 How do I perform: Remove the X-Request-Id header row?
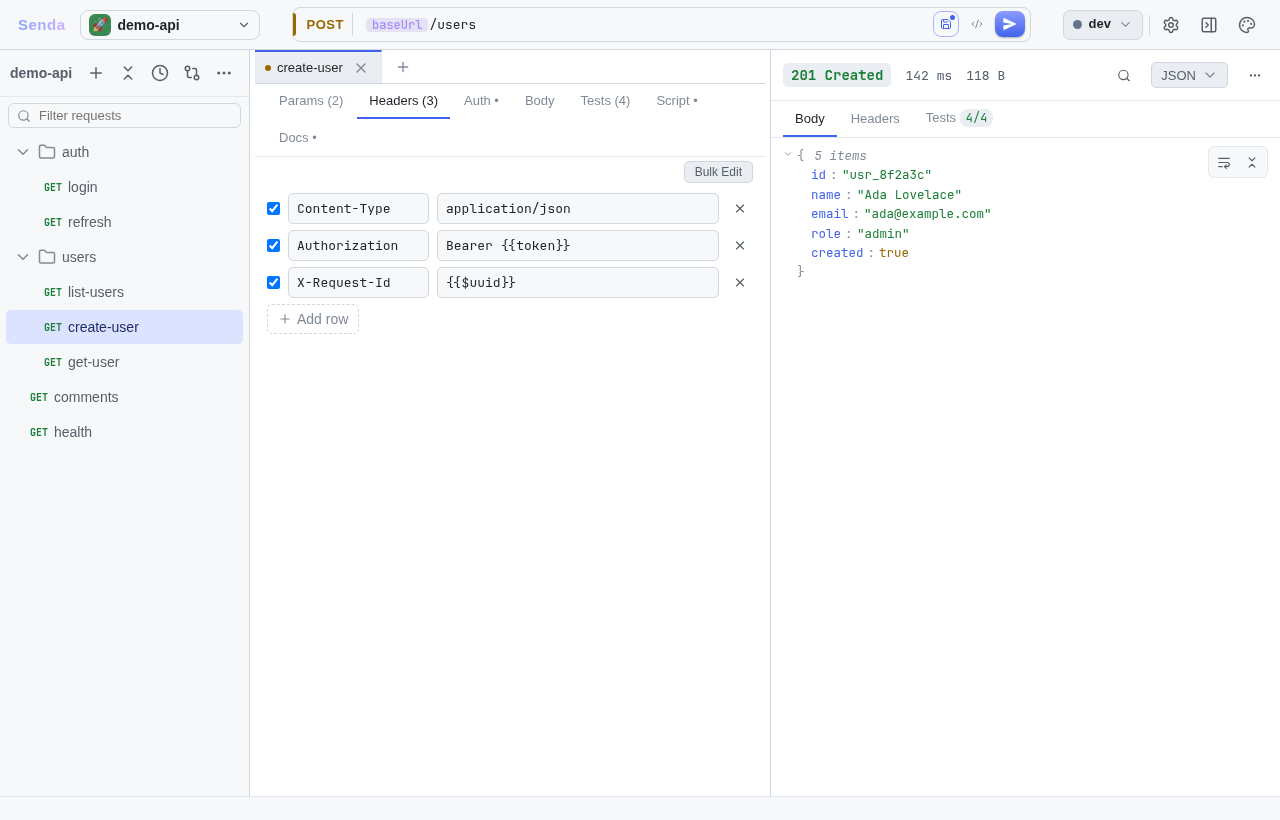coord(740,283)
